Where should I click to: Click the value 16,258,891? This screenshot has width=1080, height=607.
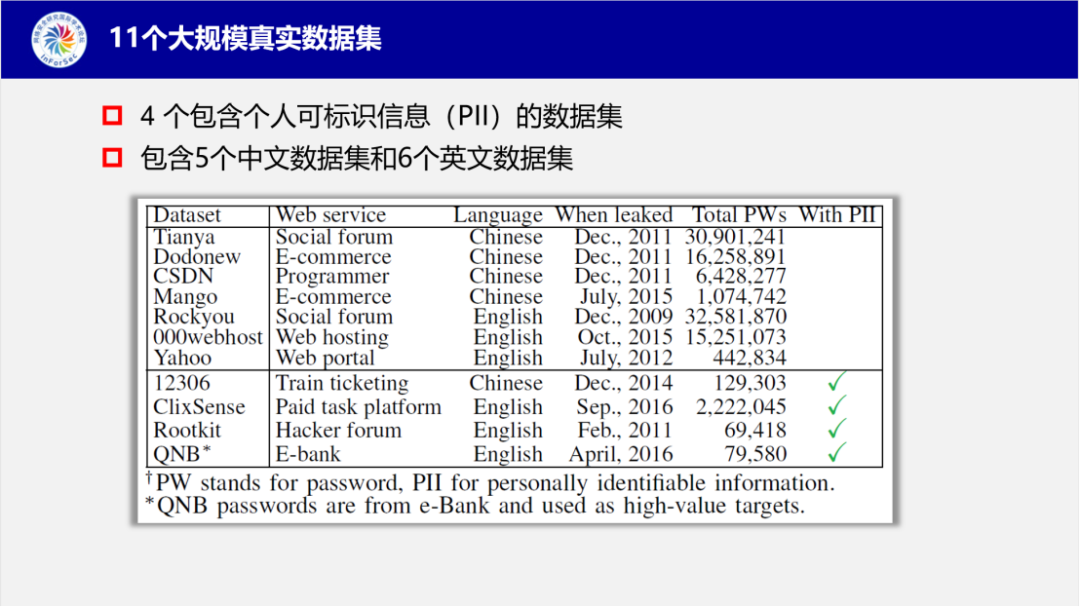click(x=735, y=258)
